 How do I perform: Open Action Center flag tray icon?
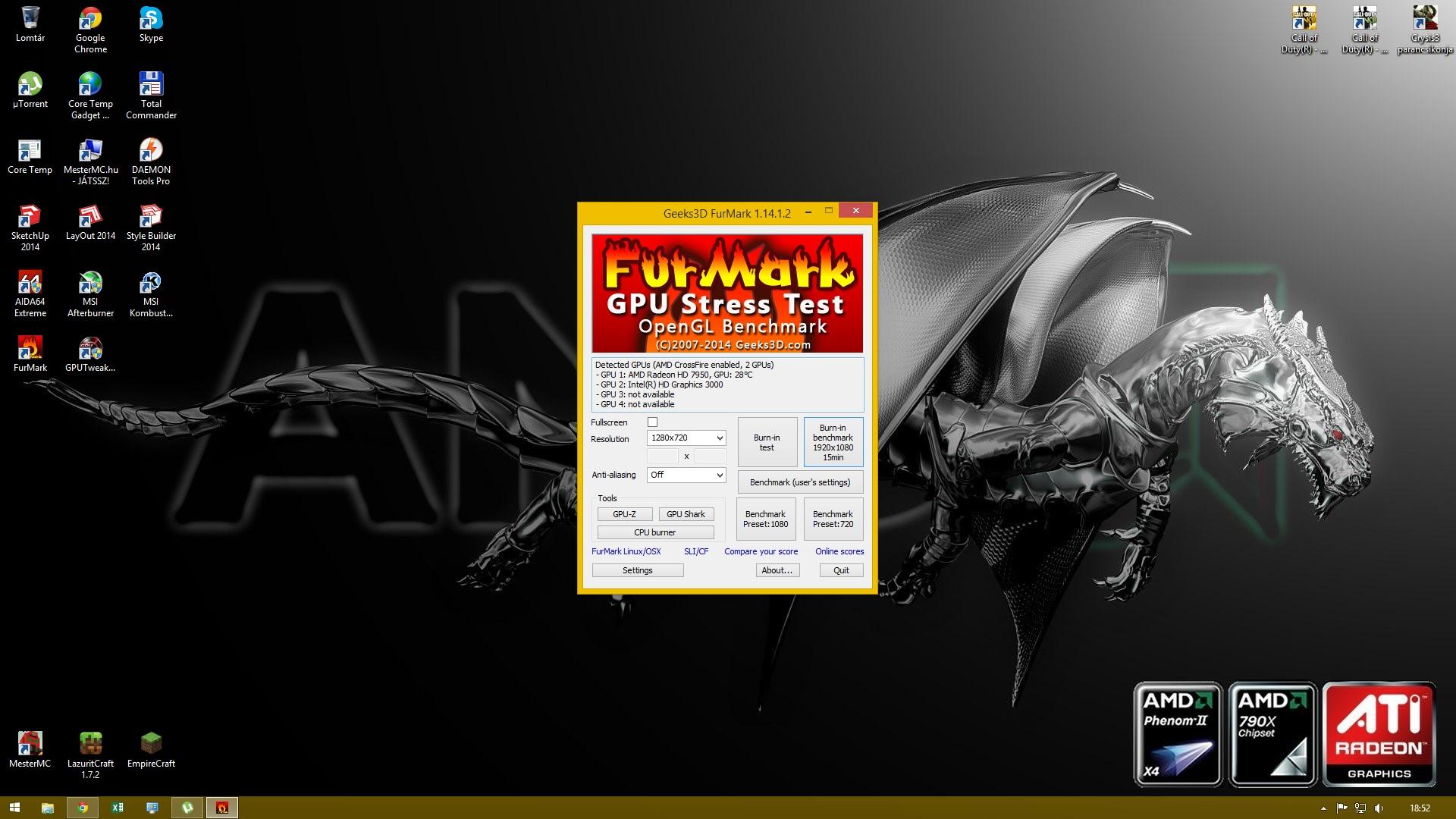point(1342,808)
